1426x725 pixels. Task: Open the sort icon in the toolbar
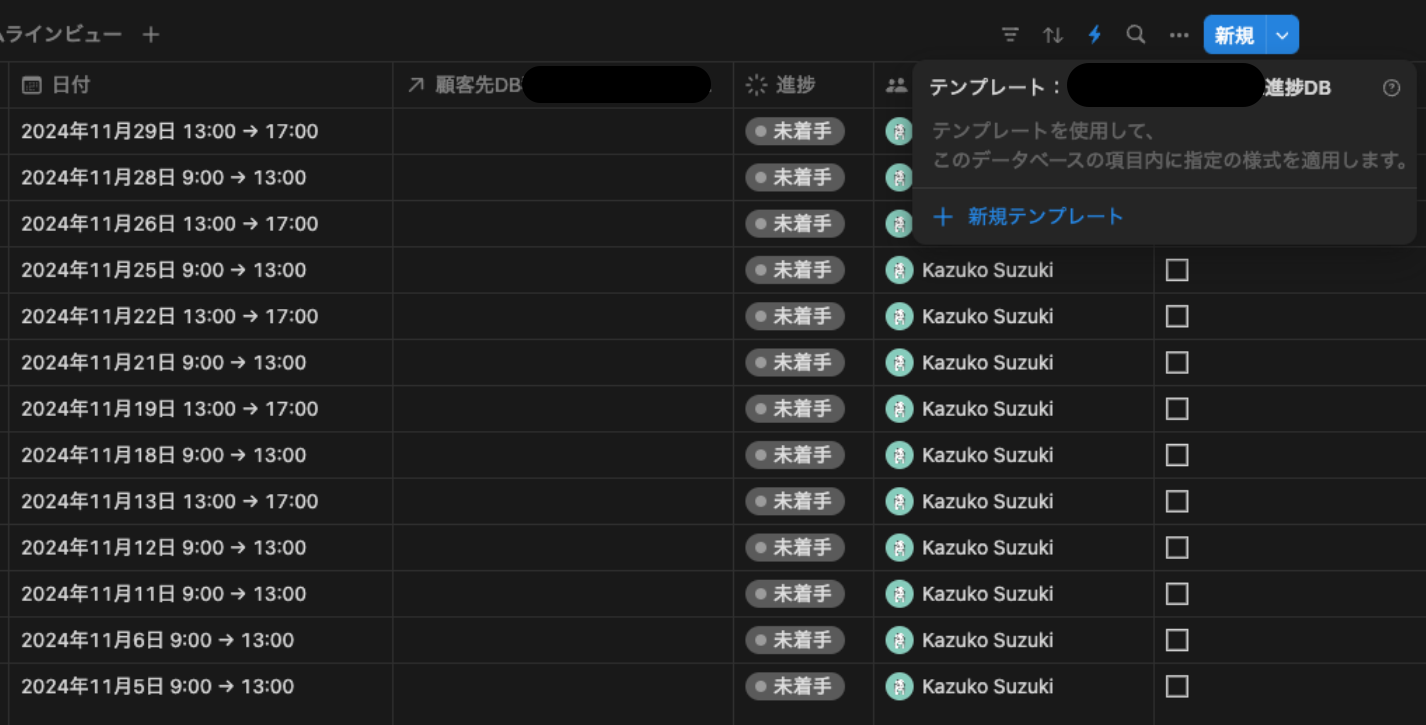click(1052, 34)
